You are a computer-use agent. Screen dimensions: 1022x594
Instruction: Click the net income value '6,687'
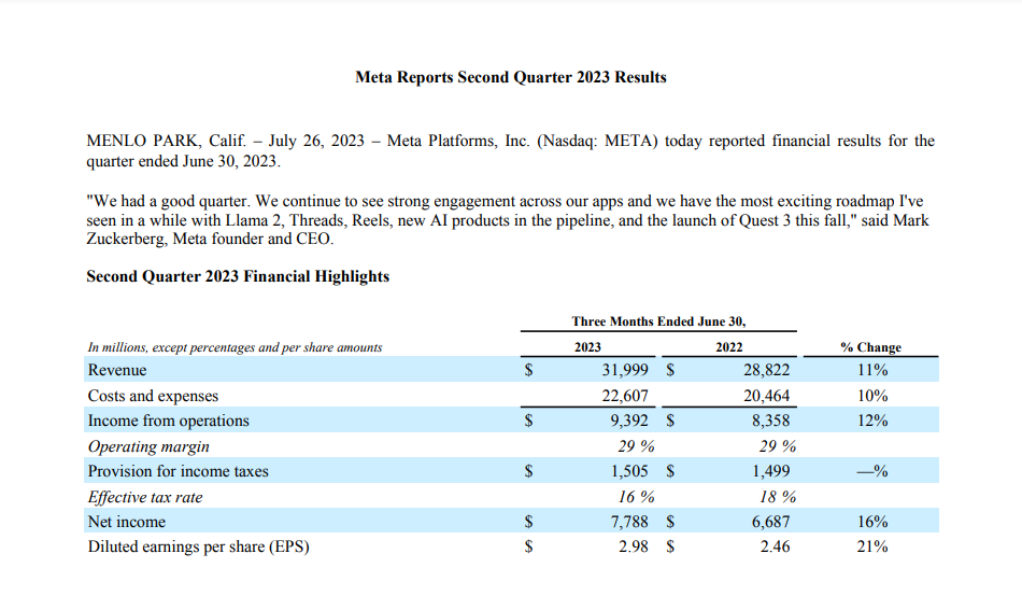[771, 522]
